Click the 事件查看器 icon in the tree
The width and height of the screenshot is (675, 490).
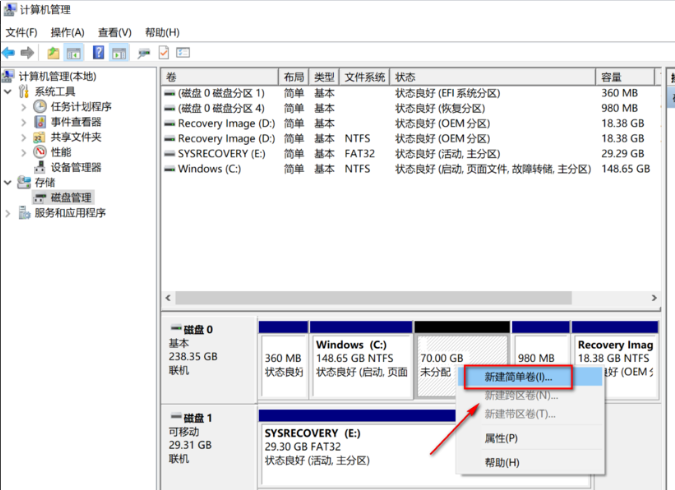pyautogui.click(x=40, y=122)
